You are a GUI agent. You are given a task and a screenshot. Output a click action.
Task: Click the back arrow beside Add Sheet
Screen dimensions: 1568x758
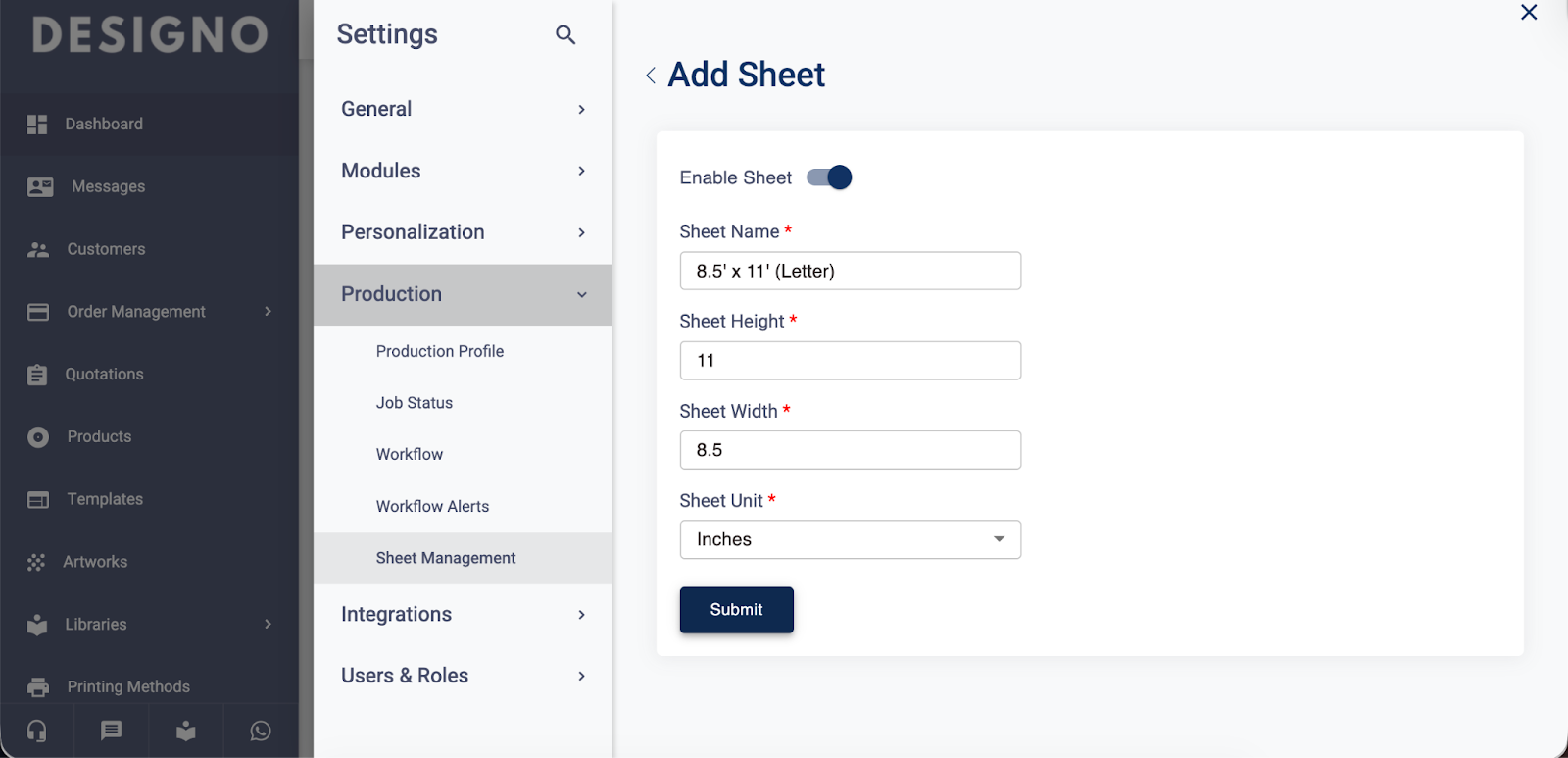[x=651, y=76]
